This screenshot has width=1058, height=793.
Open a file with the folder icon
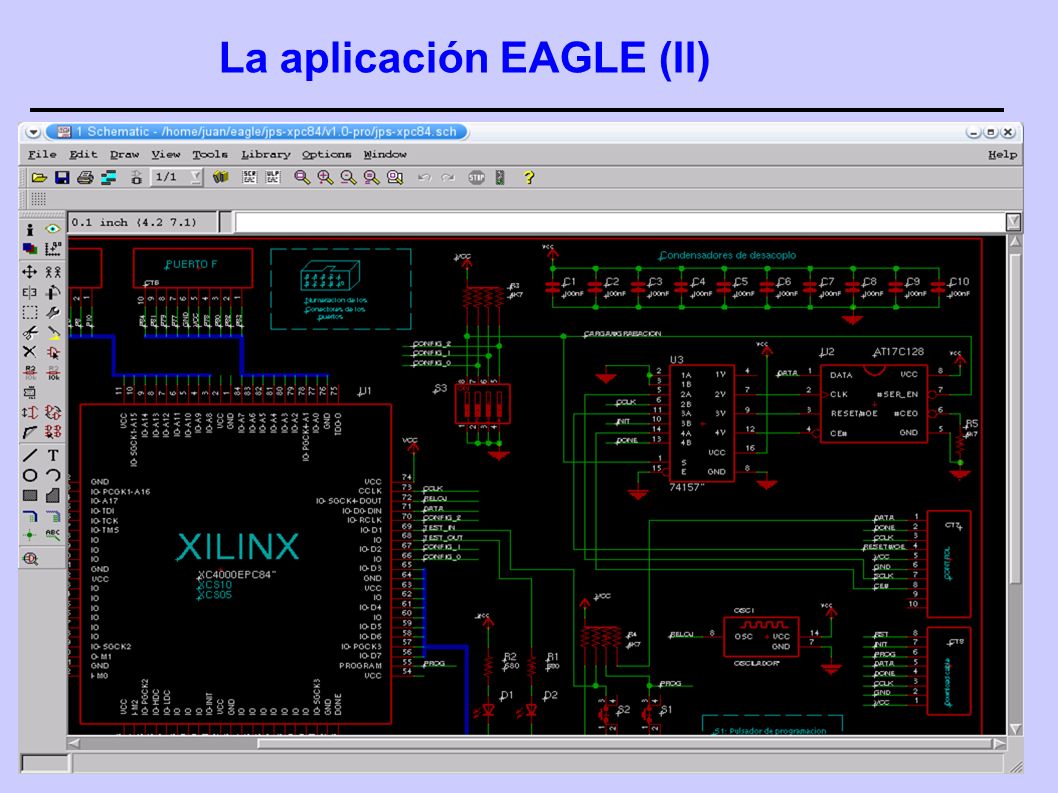click(x=39, y=178)
